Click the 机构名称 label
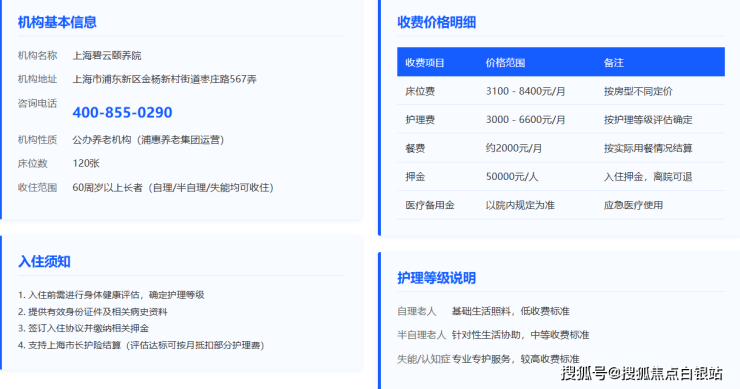 [37, 56]
